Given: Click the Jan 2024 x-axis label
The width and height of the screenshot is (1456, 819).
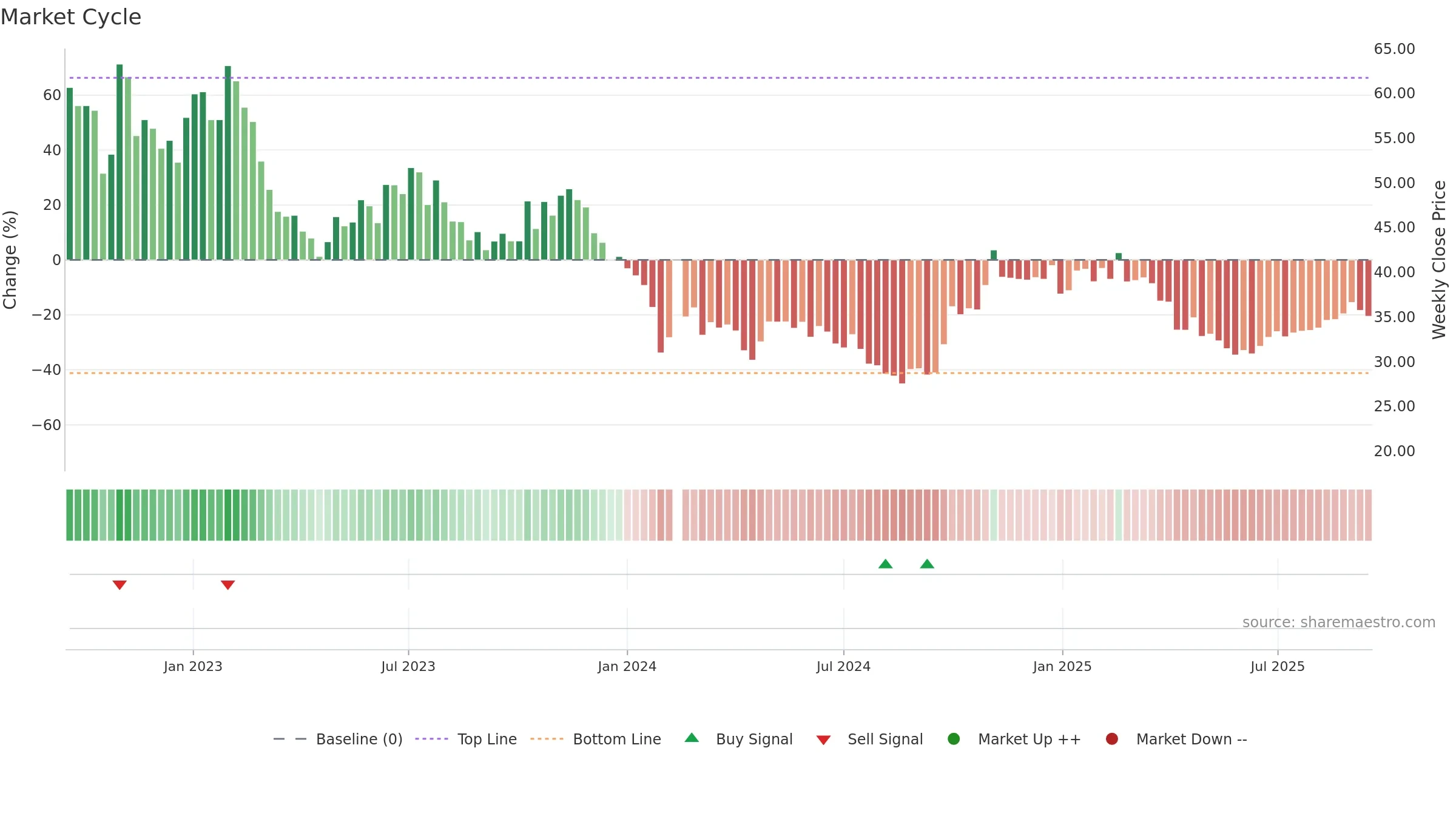Looking at the screenshot, I should point(627,666).
